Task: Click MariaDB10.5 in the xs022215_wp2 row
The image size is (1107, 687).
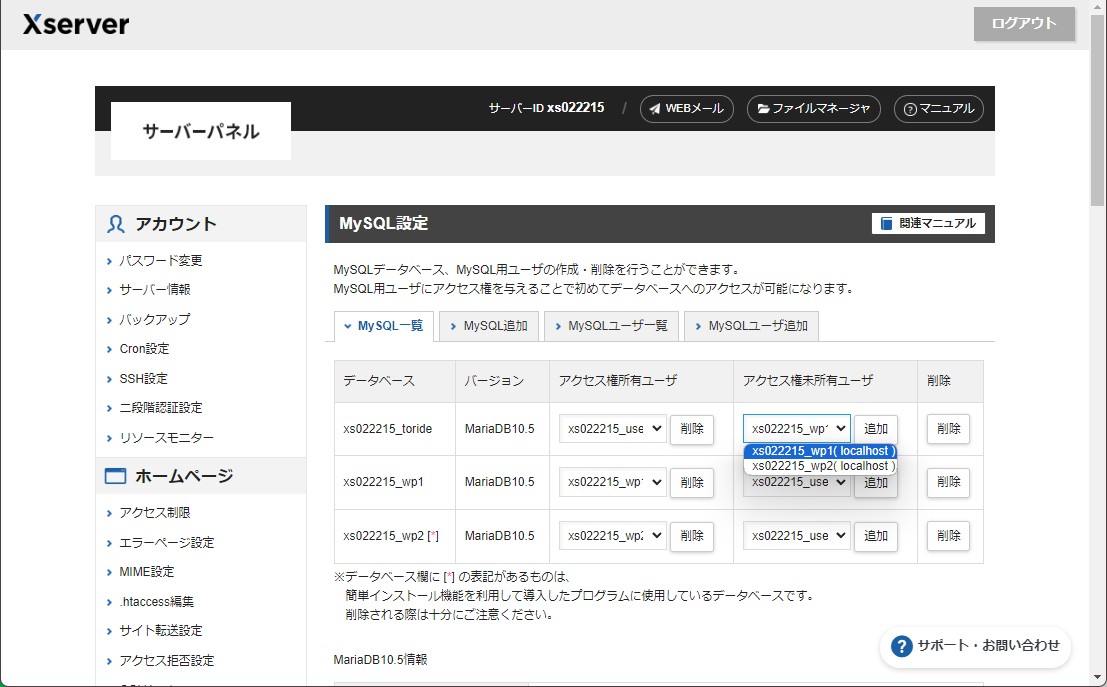Action: tap(500, 536)
